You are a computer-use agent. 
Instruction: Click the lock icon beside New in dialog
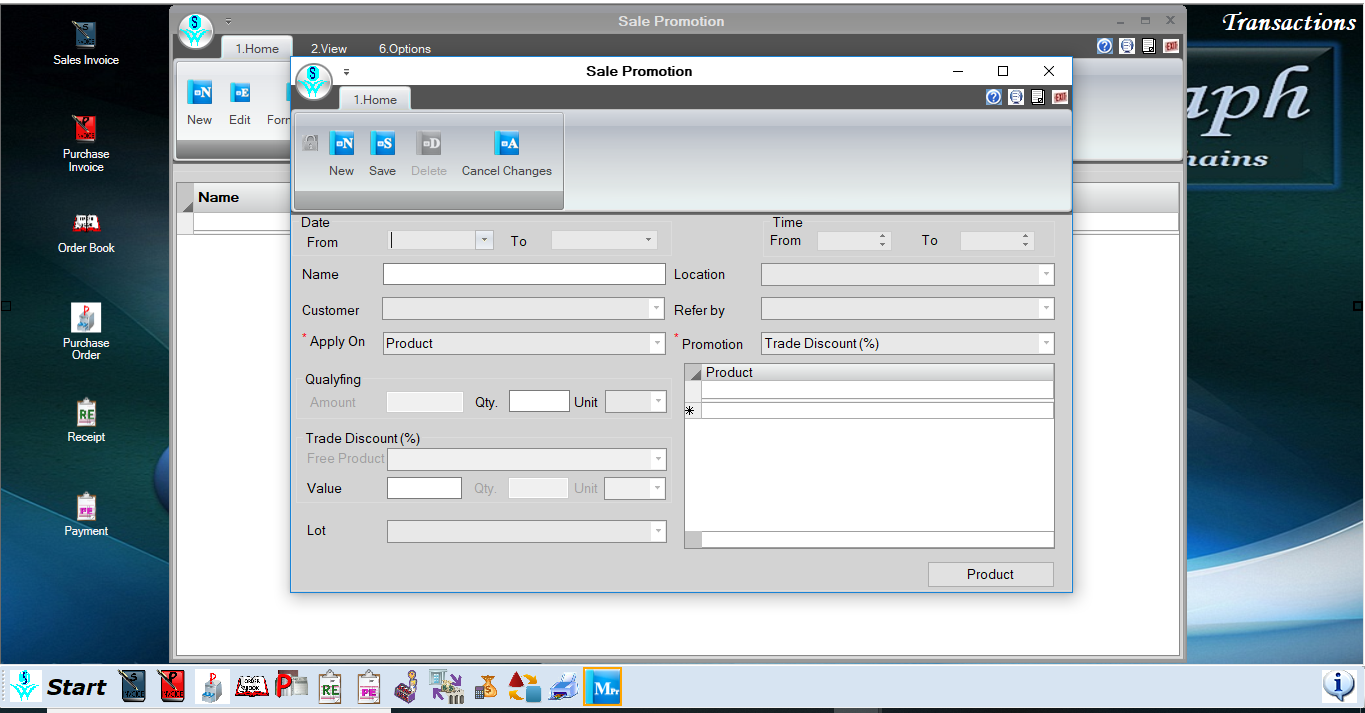[x=310, y=143]
